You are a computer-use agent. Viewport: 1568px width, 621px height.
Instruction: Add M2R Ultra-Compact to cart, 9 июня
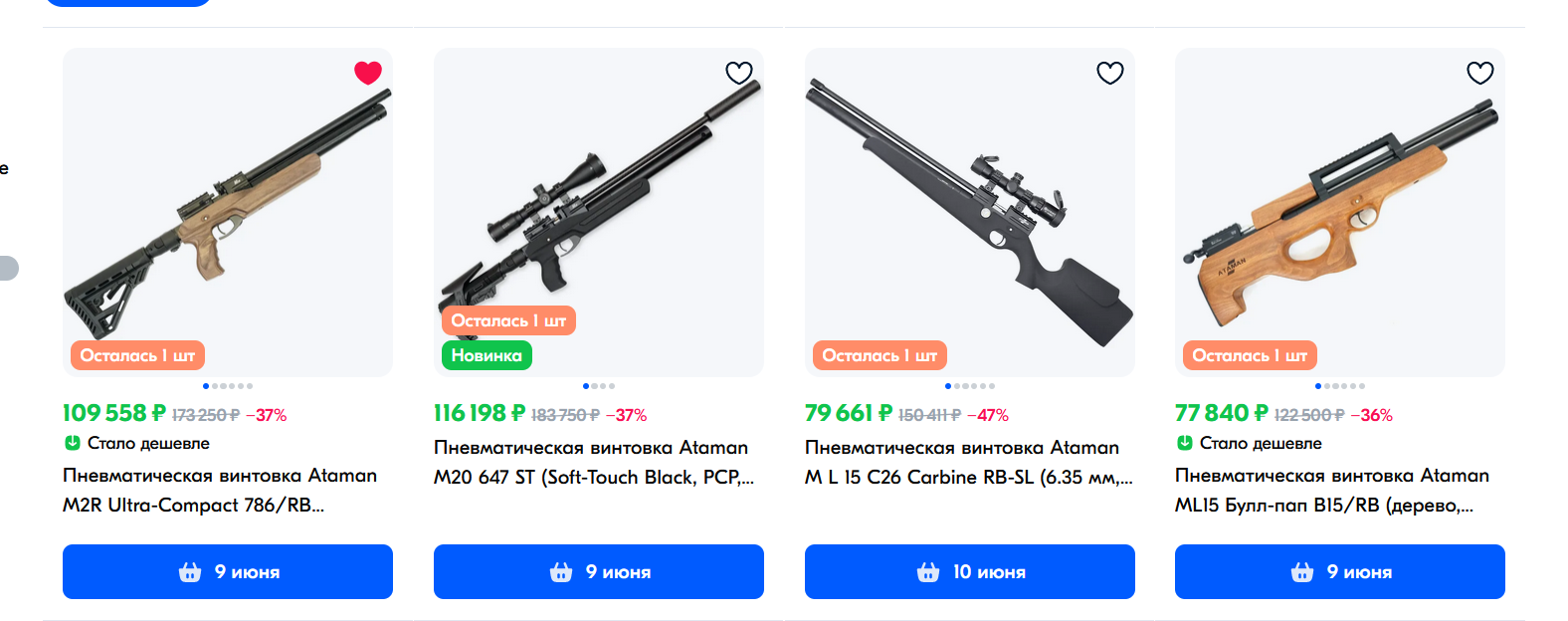click(x=228, y=571)
